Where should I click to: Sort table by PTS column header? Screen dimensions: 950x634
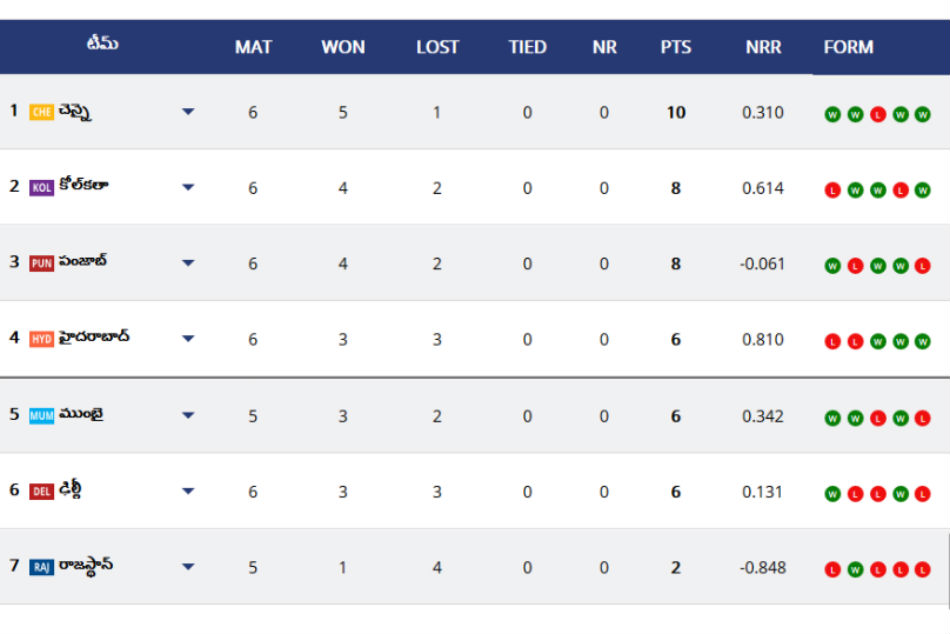pos(676,47)
